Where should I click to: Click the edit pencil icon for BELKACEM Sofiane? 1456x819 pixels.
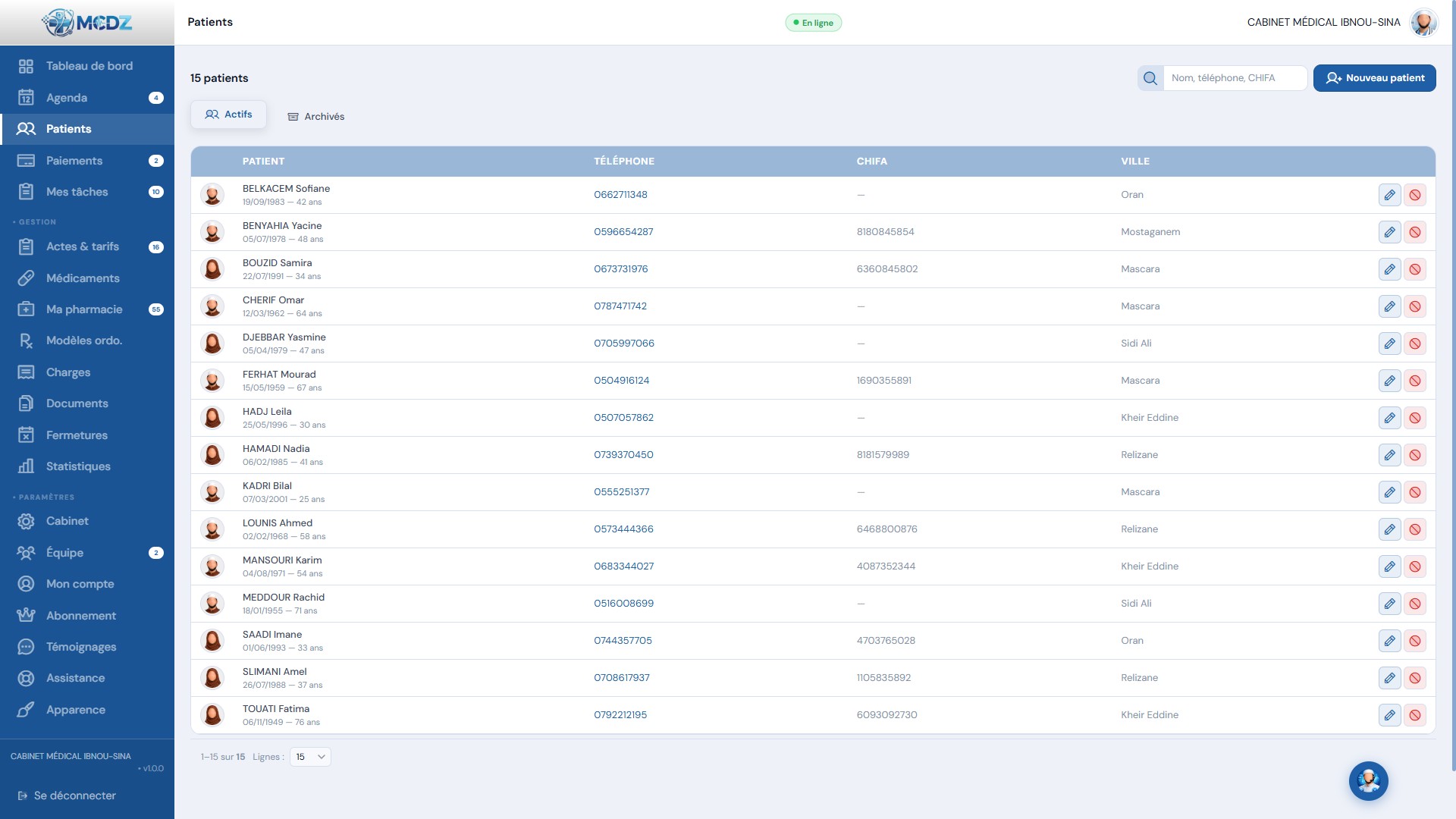coord(1389,195)
